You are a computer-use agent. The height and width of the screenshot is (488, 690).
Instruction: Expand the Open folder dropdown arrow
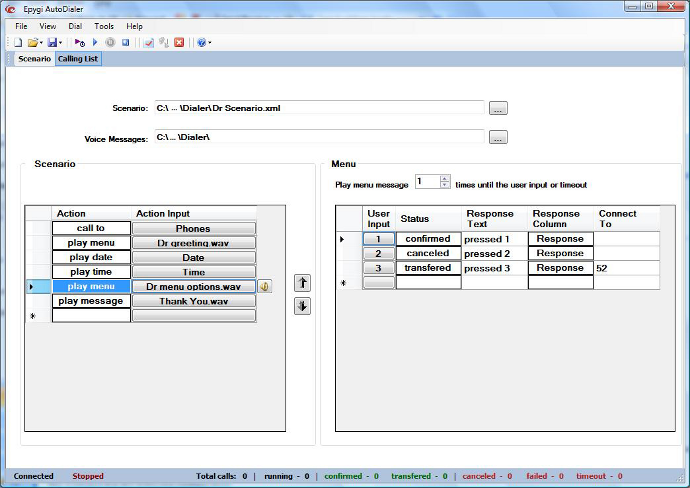pos(41,43)
